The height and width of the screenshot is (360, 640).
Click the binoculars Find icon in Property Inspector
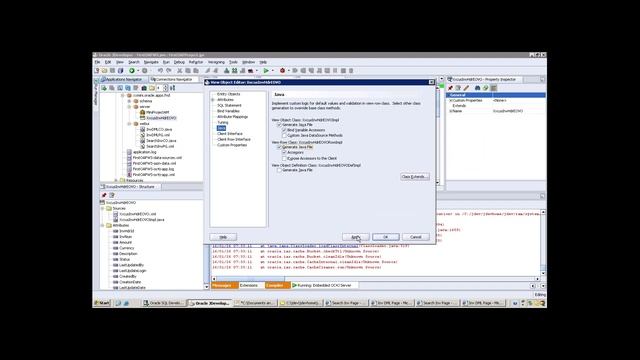coord(477,88)
